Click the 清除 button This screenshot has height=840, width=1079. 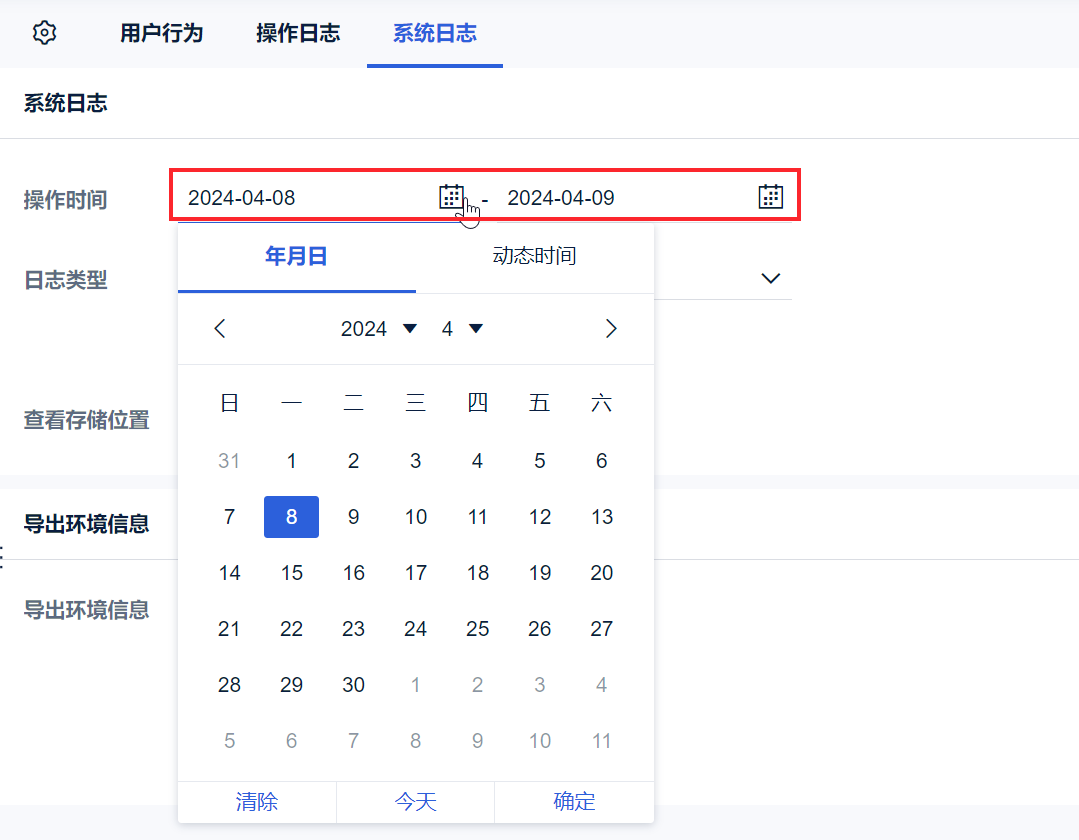[x=257, y=801]
